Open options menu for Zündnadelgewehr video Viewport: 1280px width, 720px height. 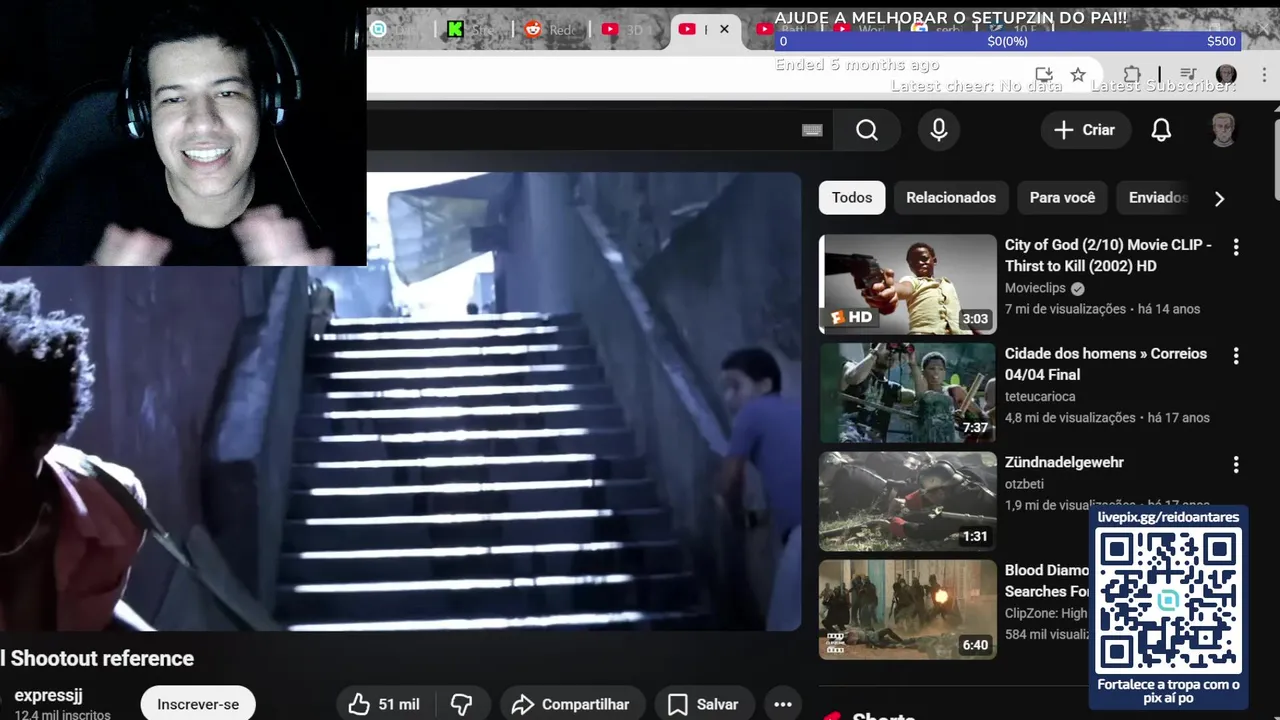click(x=1236, y=465)
